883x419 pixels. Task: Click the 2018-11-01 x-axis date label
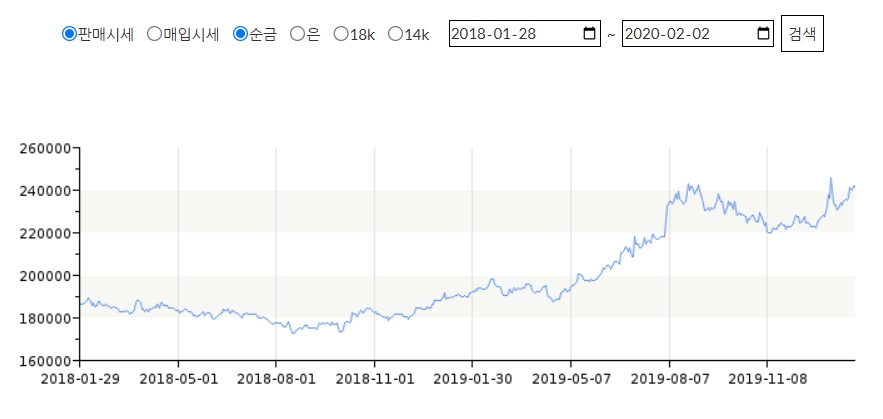(375, 379)
